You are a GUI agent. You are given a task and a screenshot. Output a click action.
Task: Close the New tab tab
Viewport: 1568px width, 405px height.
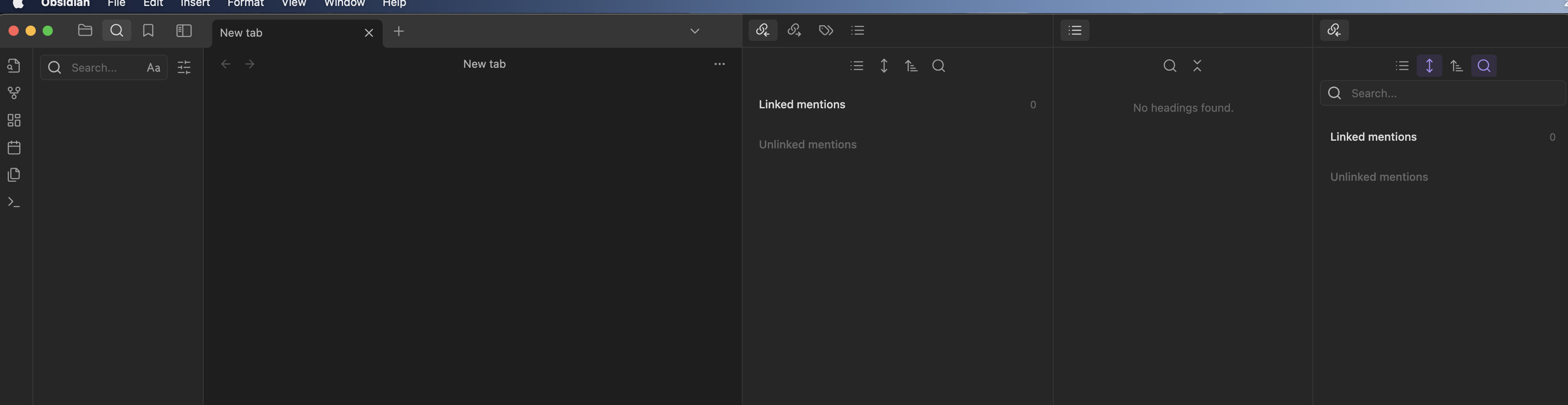coord(369,33)
